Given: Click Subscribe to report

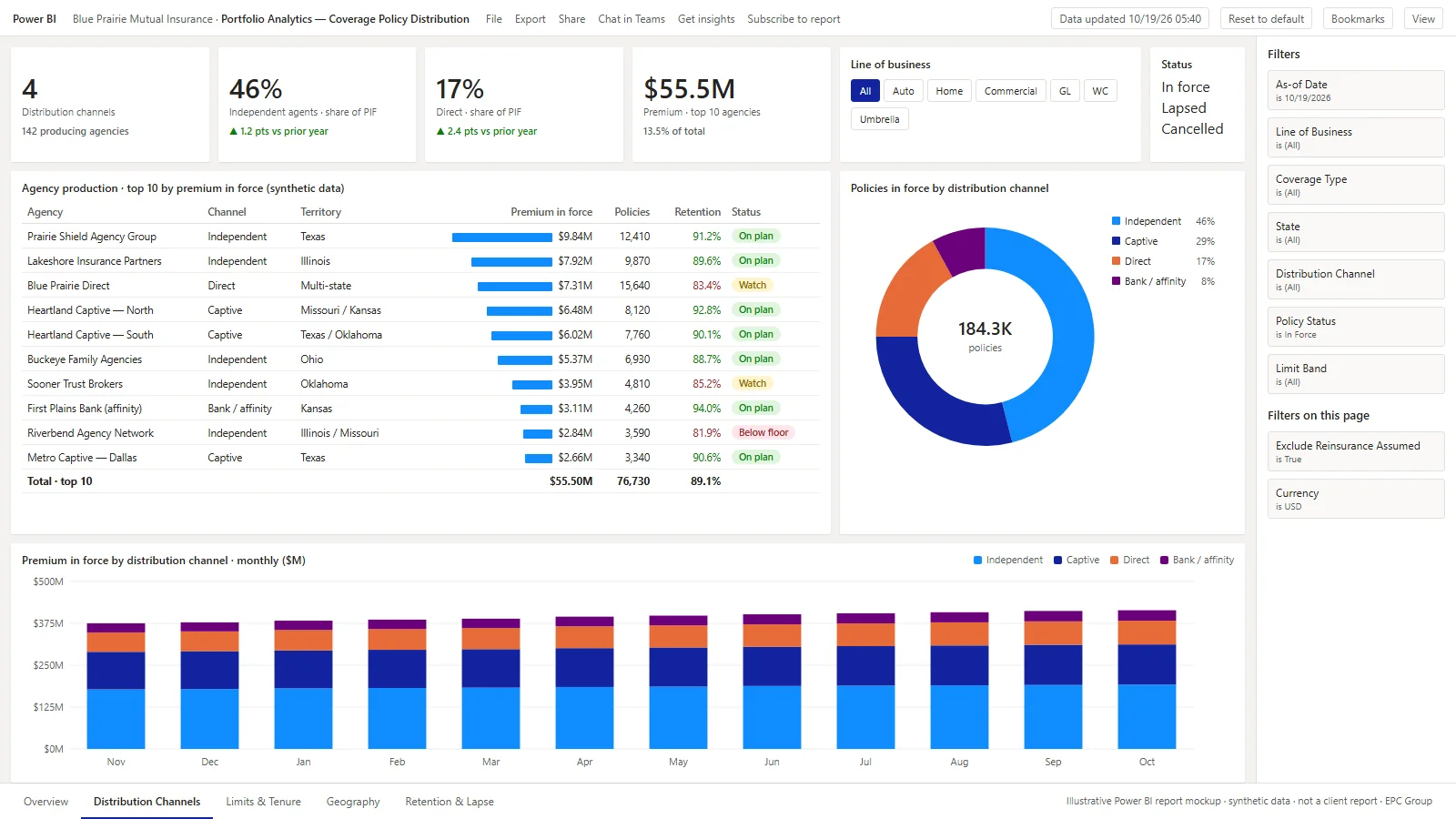Looking at the screenshot, I should (794, 19).
